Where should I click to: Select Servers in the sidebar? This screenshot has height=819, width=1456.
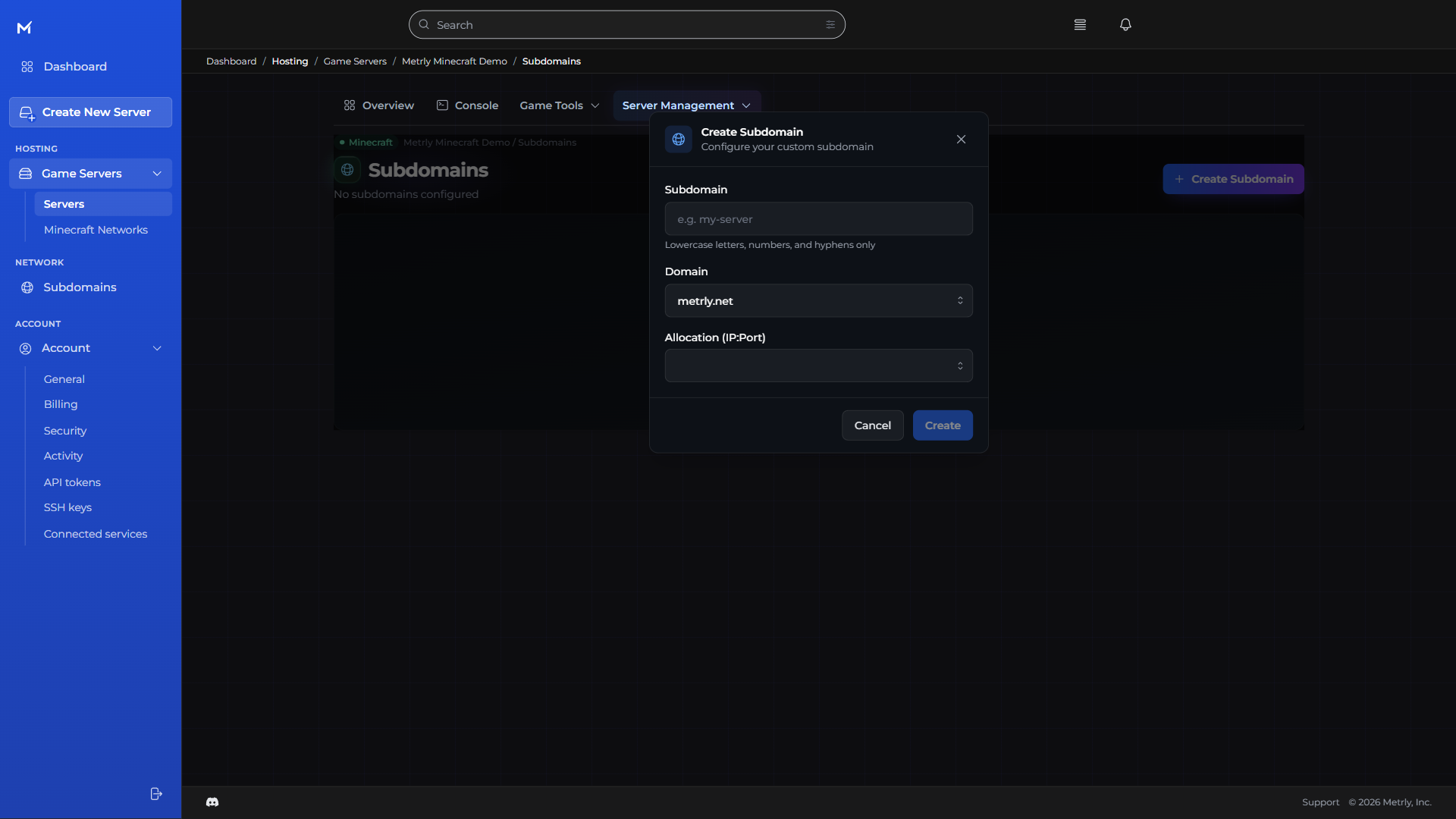tap(103, 204)
